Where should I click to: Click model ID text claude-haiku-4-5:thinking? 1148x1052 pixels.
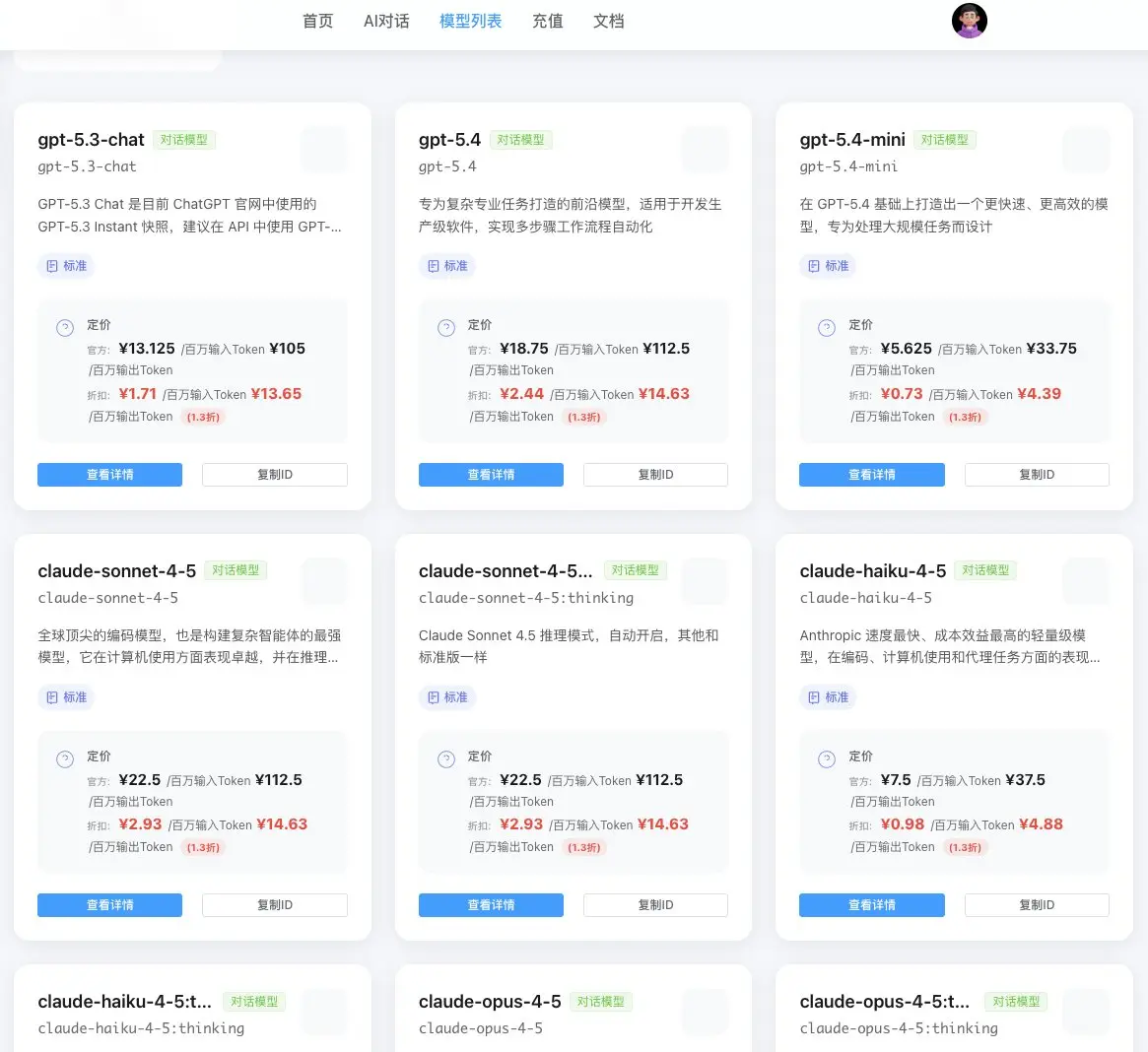tap(141, 1028)
